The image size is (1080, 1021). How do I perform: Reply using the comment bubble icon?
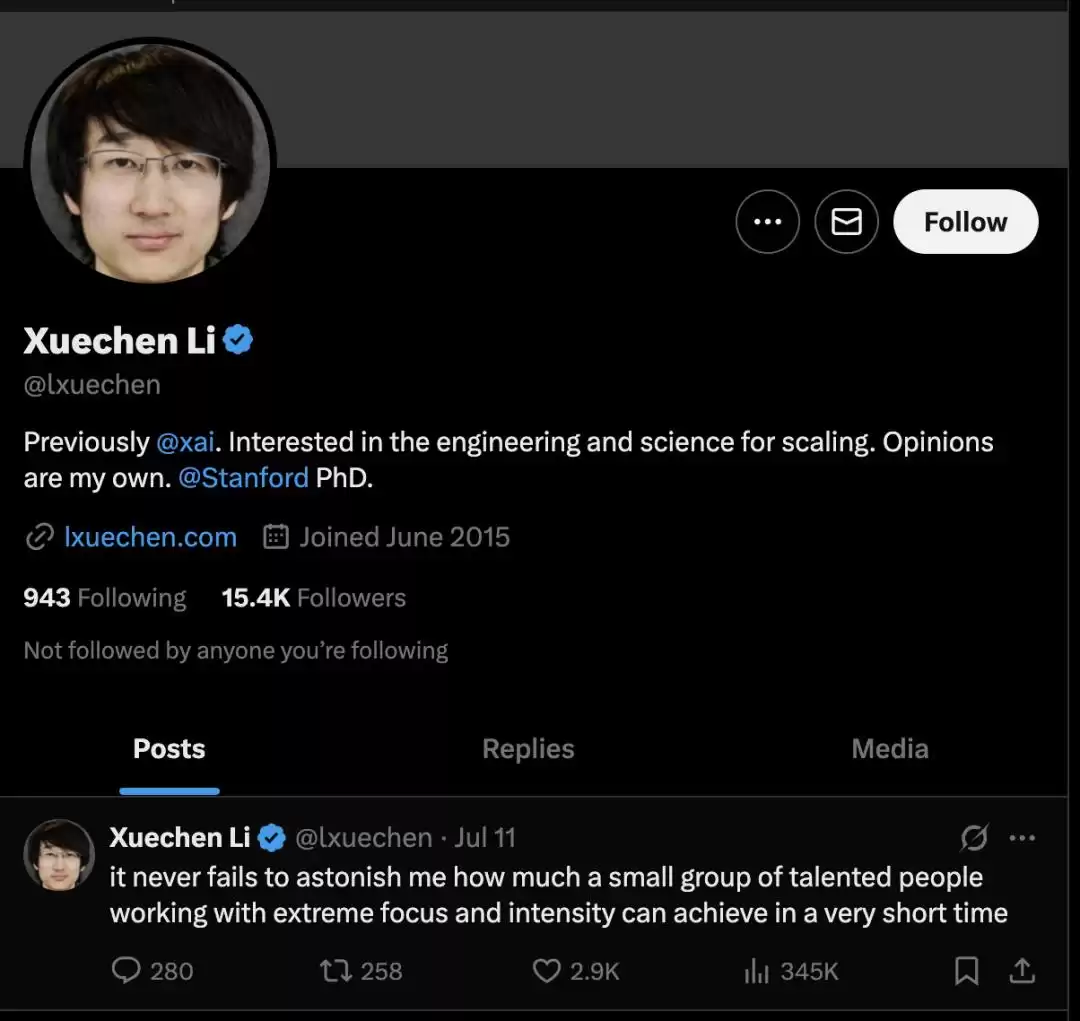point(126,970)
